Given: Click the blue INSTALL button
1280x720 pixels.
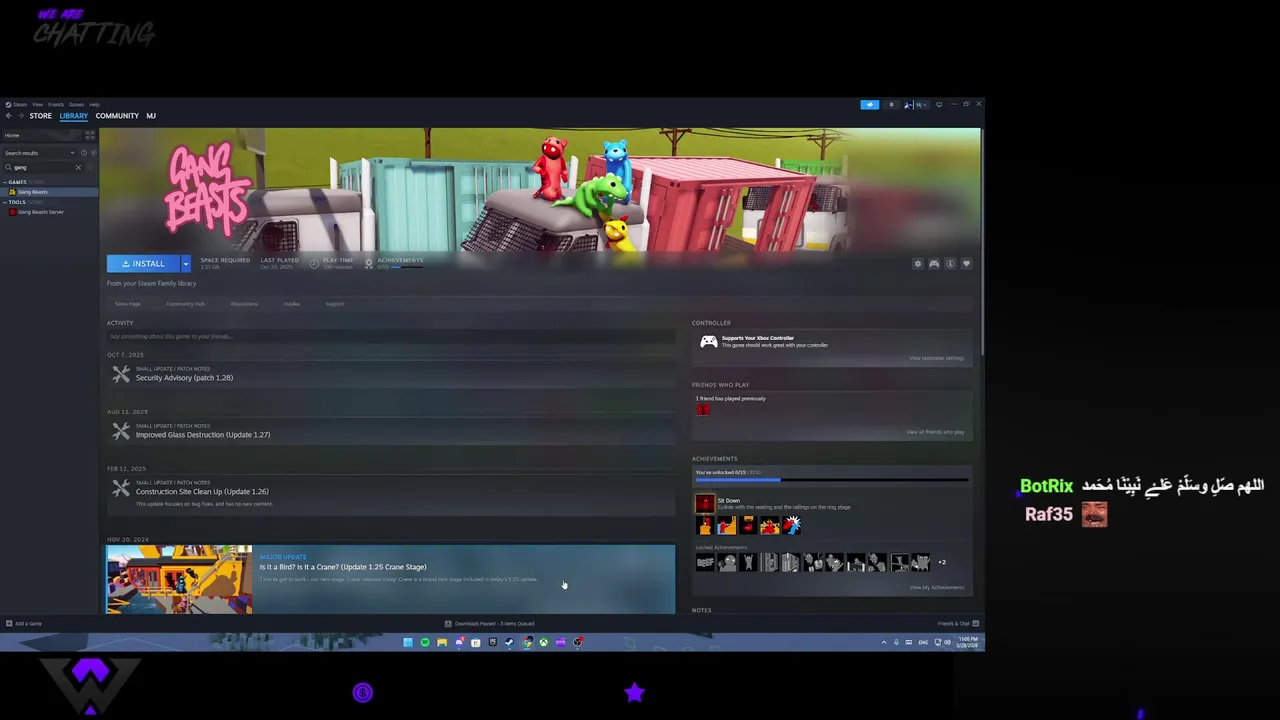Looking at the screenshot, I should click(143, 264).
